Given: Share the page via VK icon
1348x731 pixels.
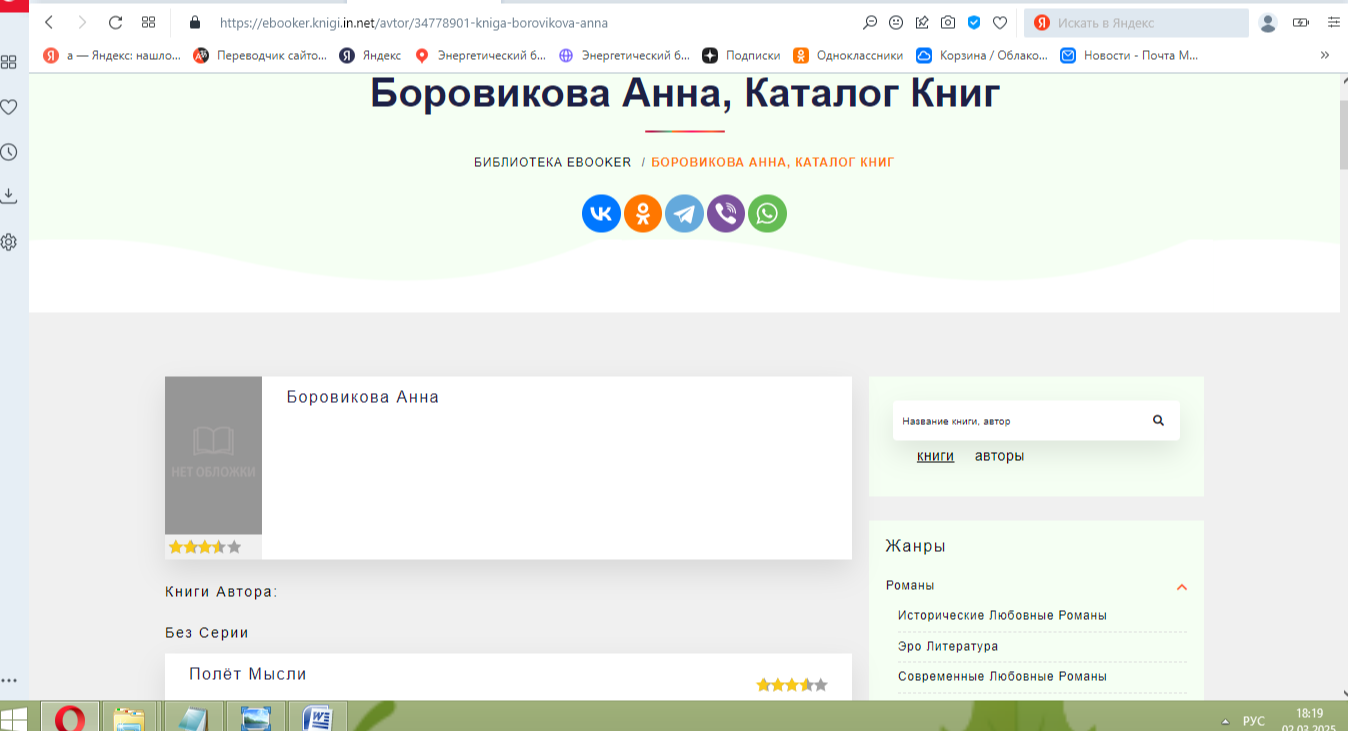Looking at the screenshot, I should coord(602,213).
